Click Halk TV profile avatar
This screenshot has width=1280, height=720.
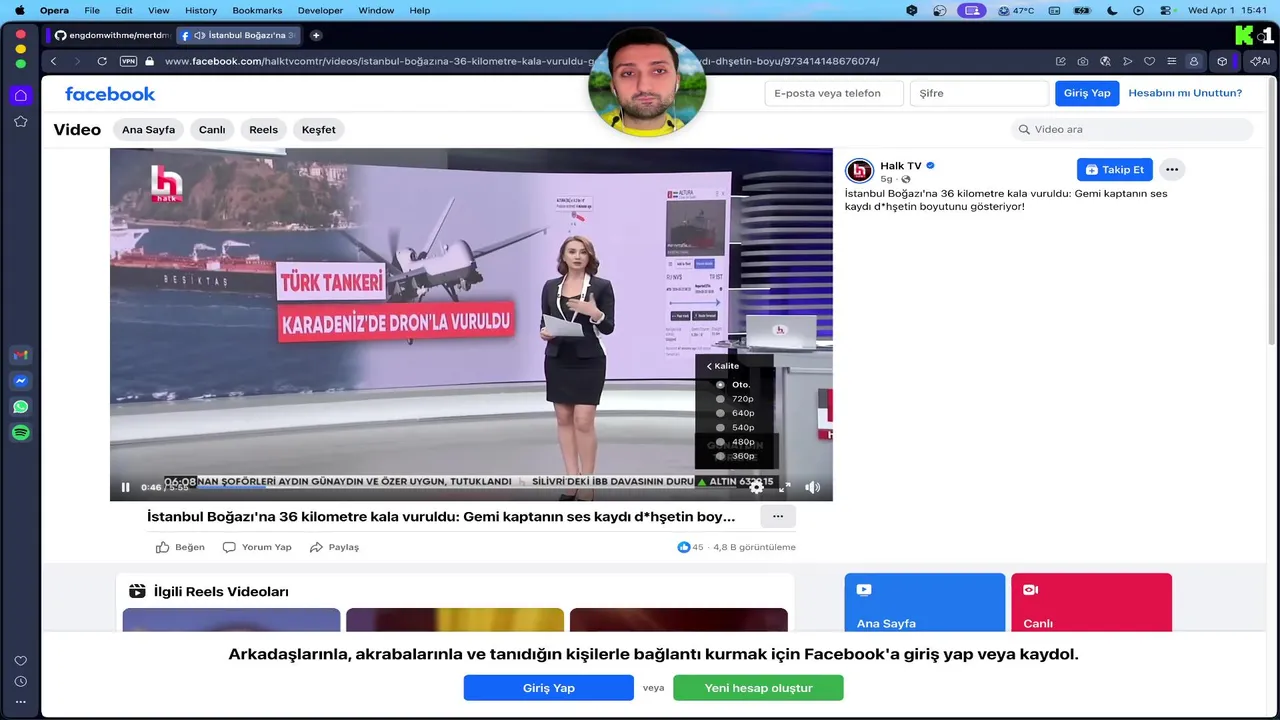coord(859,170)
